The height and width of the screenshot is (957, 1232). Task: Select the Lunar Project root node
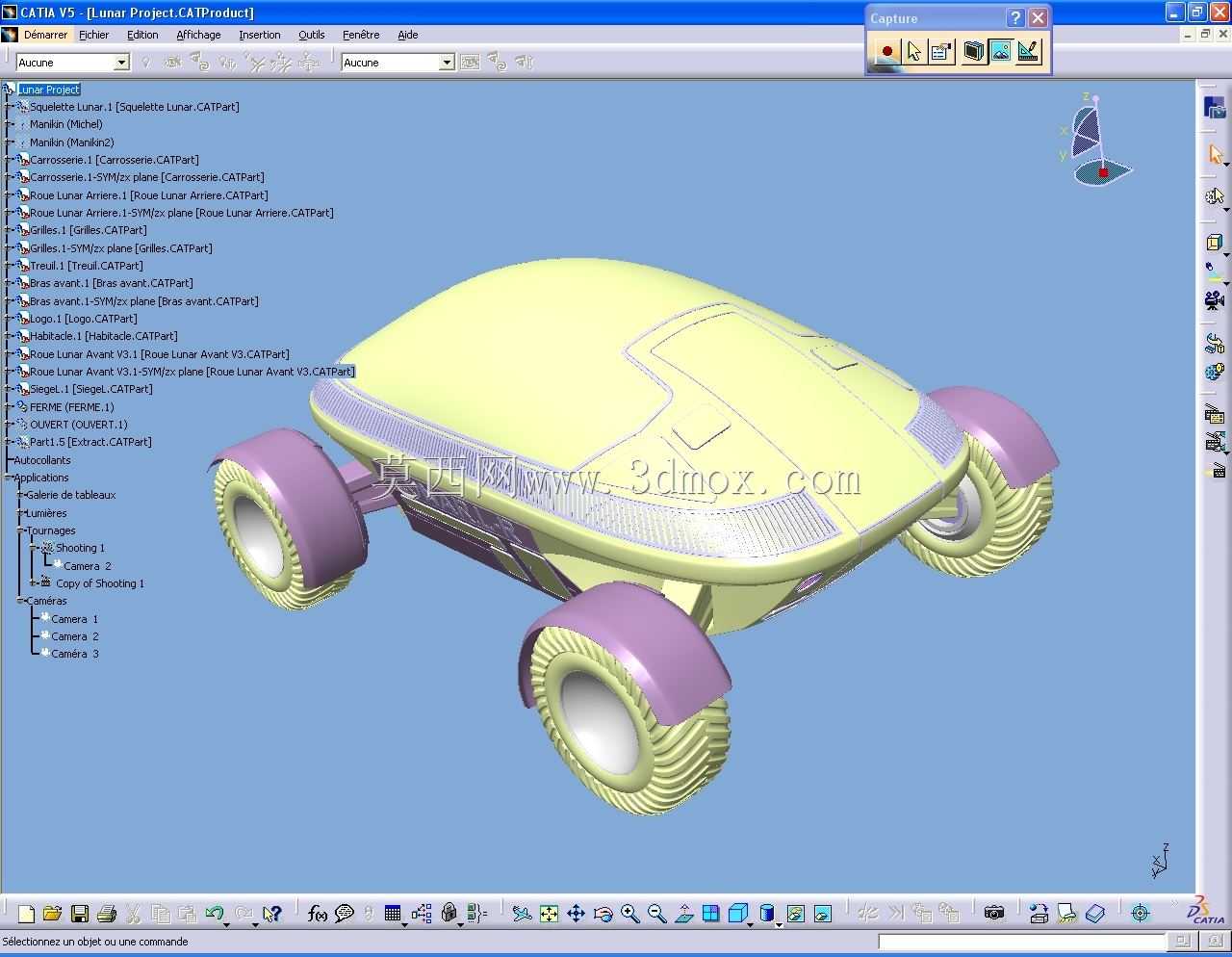pyautogui.click(x=49, y=90)
